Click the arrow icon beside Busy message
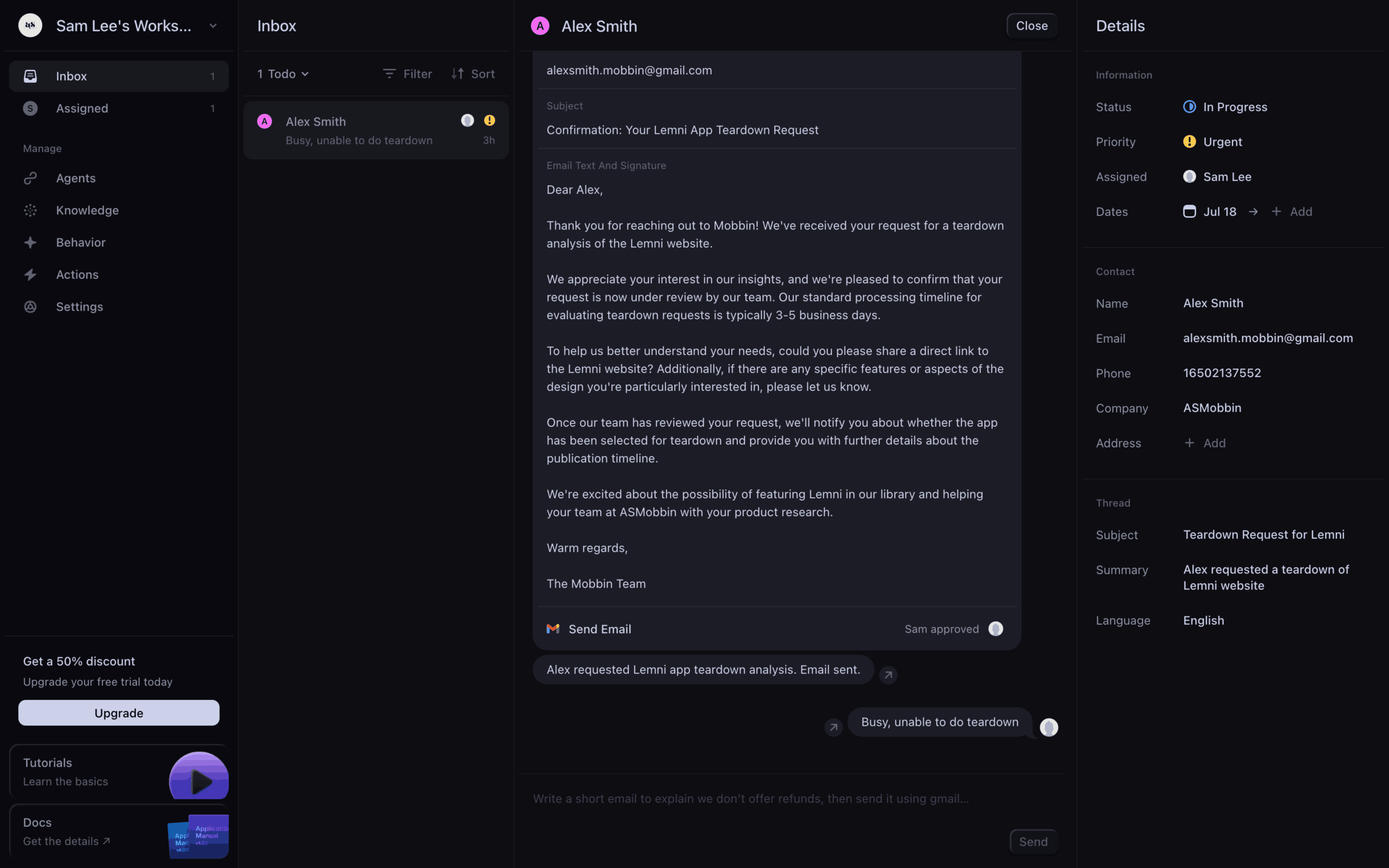Image resolution: width=1389 pixels, height=868 pixels. tap(833, 727)
